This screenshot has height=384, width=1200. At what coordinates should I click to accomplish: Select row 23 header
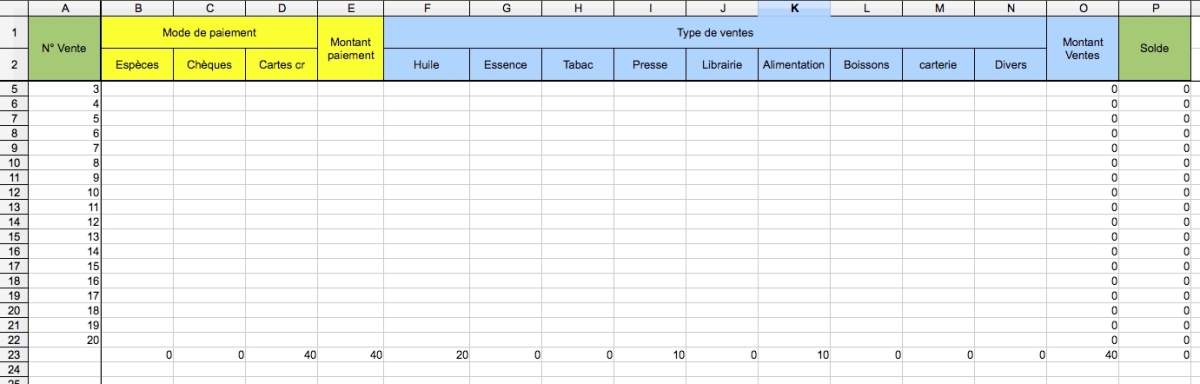pyautogui.click(x=14, y=355)
